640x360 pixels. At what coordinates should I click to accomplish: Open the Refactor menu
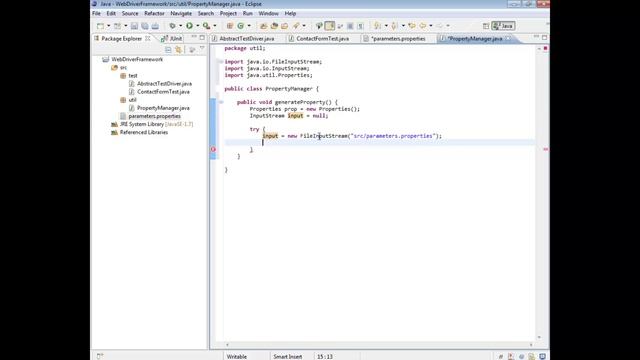point(154,13)
